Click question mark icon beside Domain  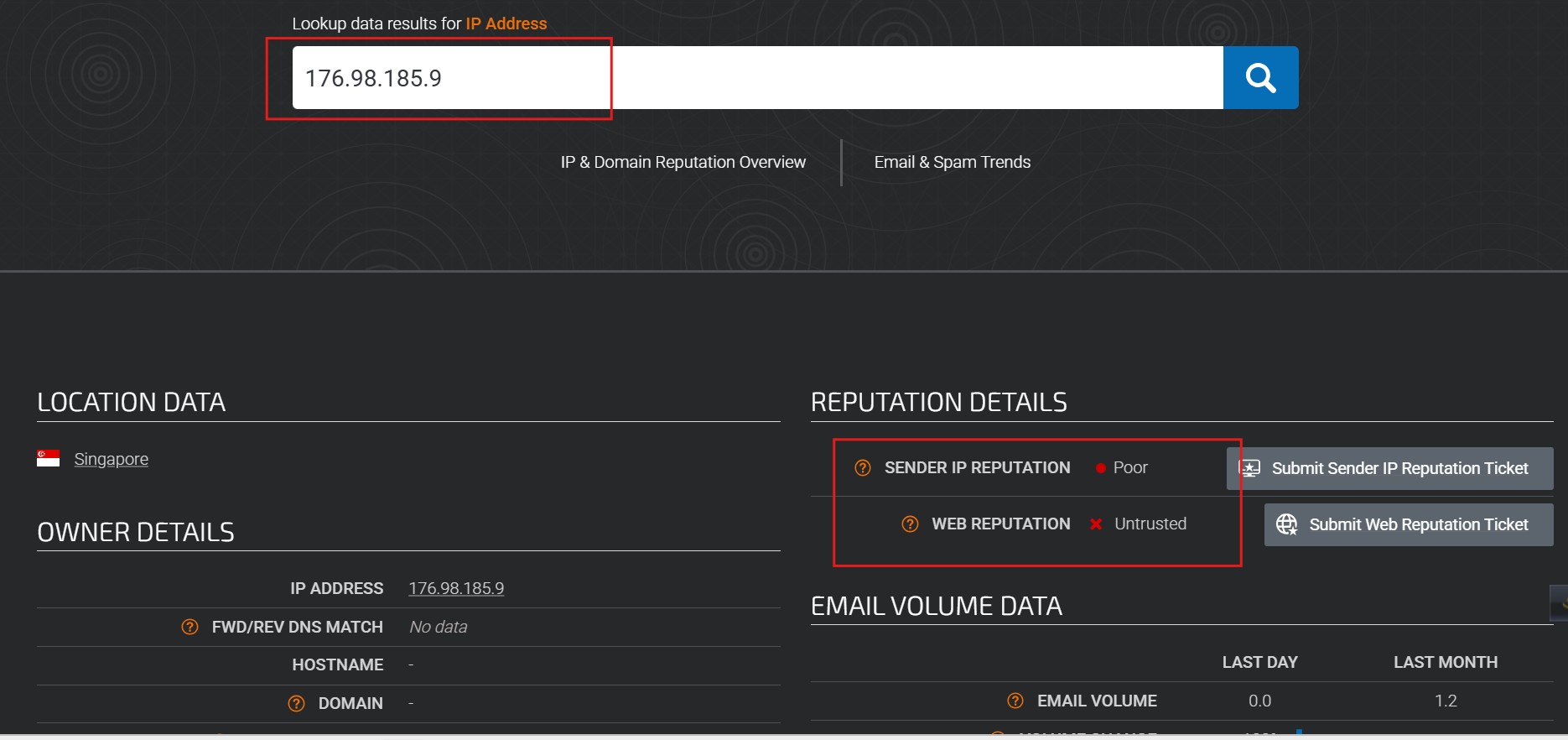tap(296, 703)
